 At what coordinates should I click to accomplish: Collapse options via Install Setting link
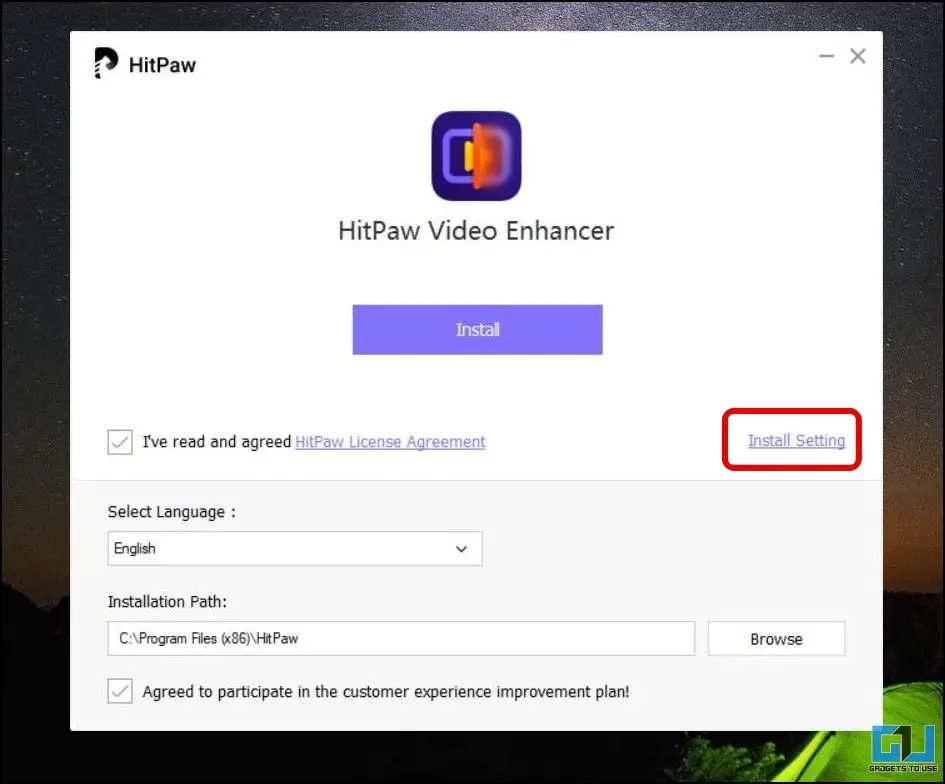click(796, 441)
